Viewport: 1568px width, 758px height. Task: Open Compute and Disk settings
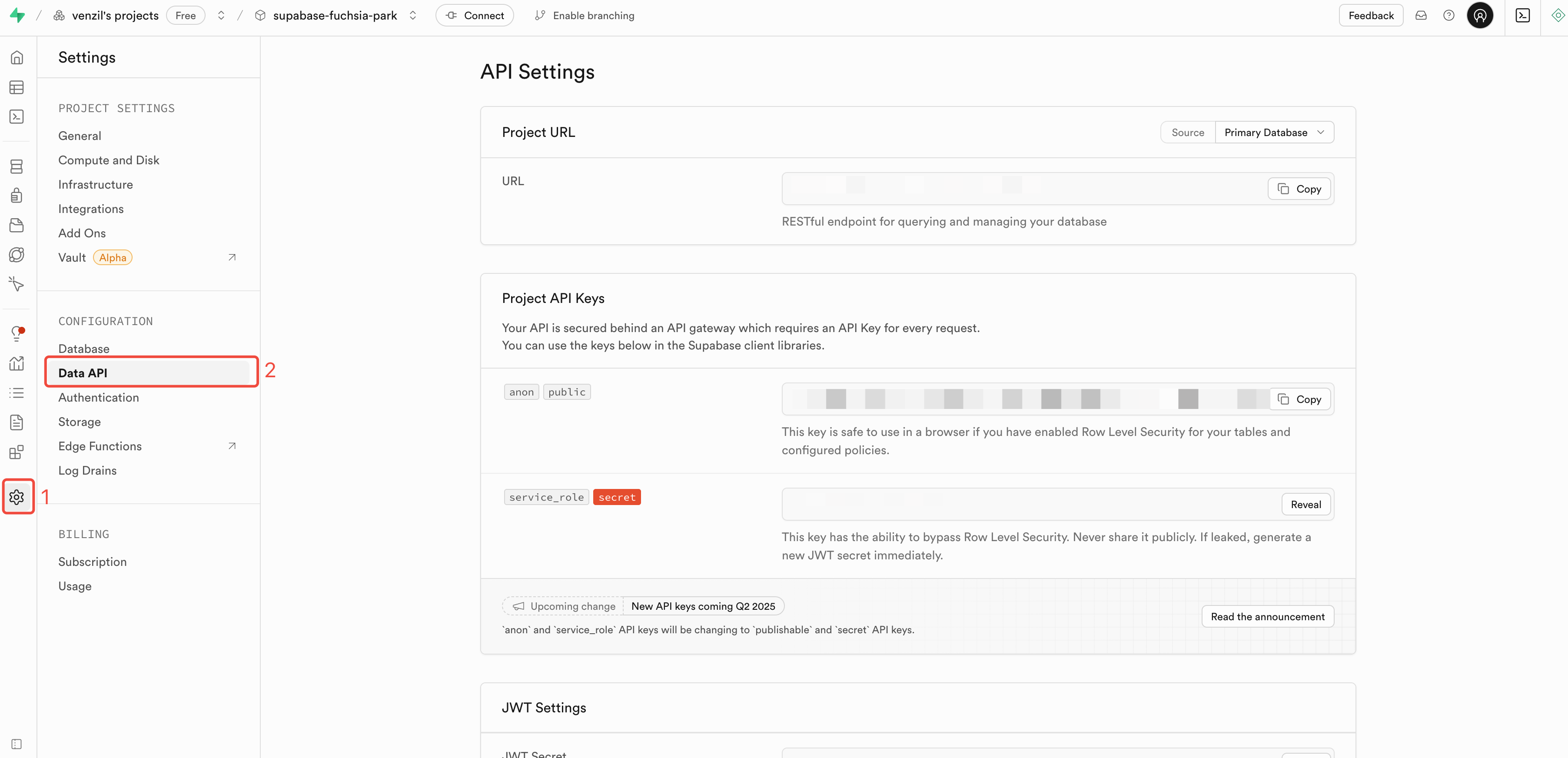tap(108, 160)
